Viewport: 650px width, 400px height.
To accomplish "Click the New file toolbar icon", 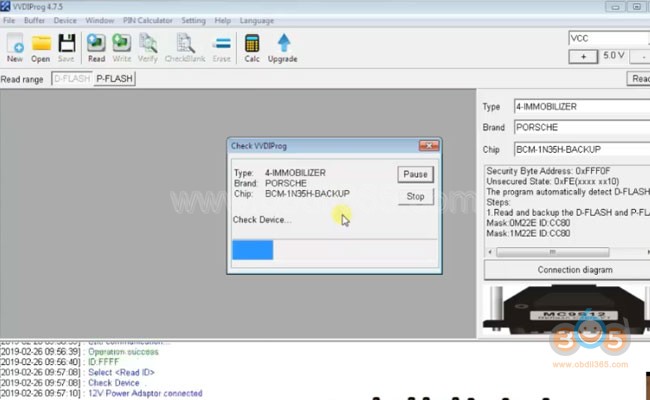I will (x=15, y=48).
